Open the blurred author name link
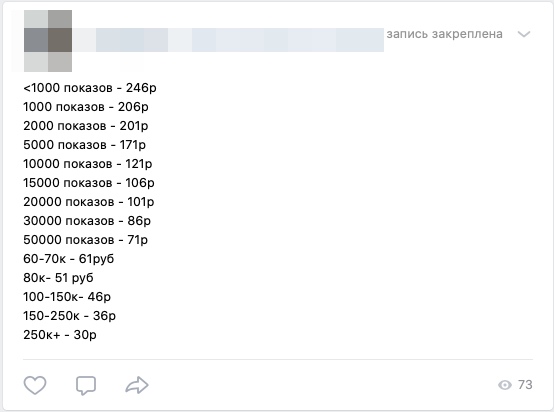554x412 pixels. 228,40
